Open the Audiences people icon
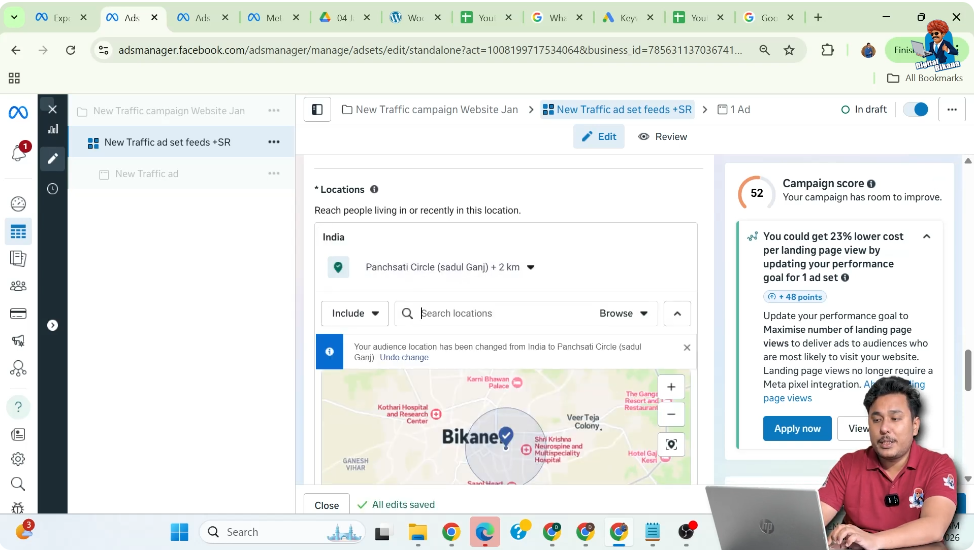The width and height of the screenshot is (974, 551). point(18,286)
